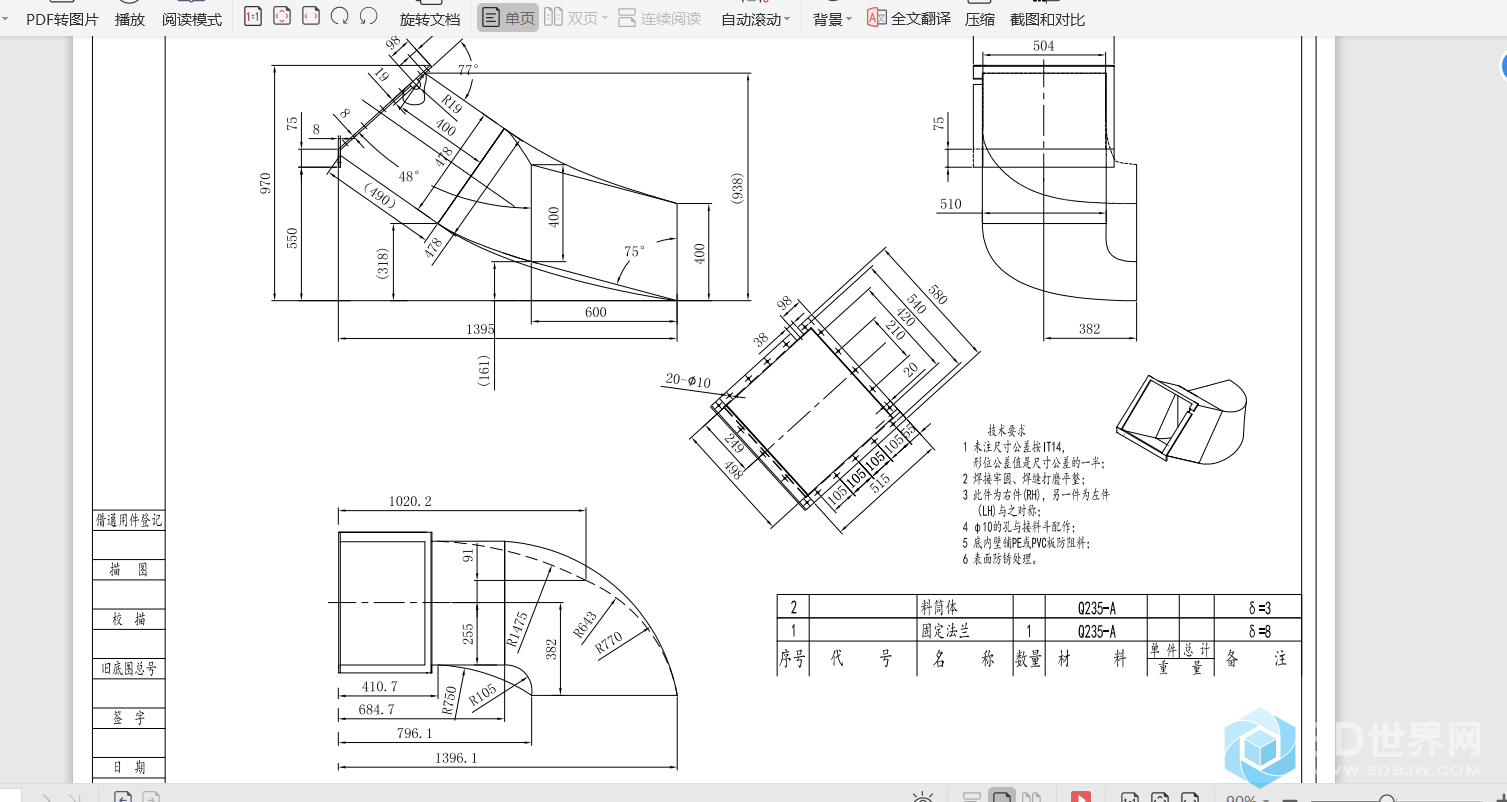
Task: Click the 3D isometric view of the part
Action: click(x=1181, y=420)
